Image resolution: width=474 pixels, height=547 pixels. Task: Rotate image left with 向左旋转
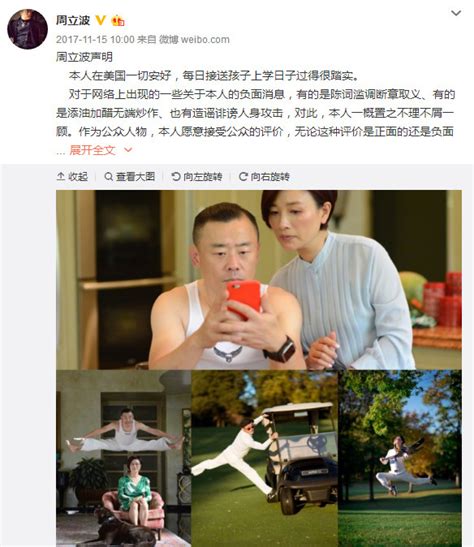point(197,177)
